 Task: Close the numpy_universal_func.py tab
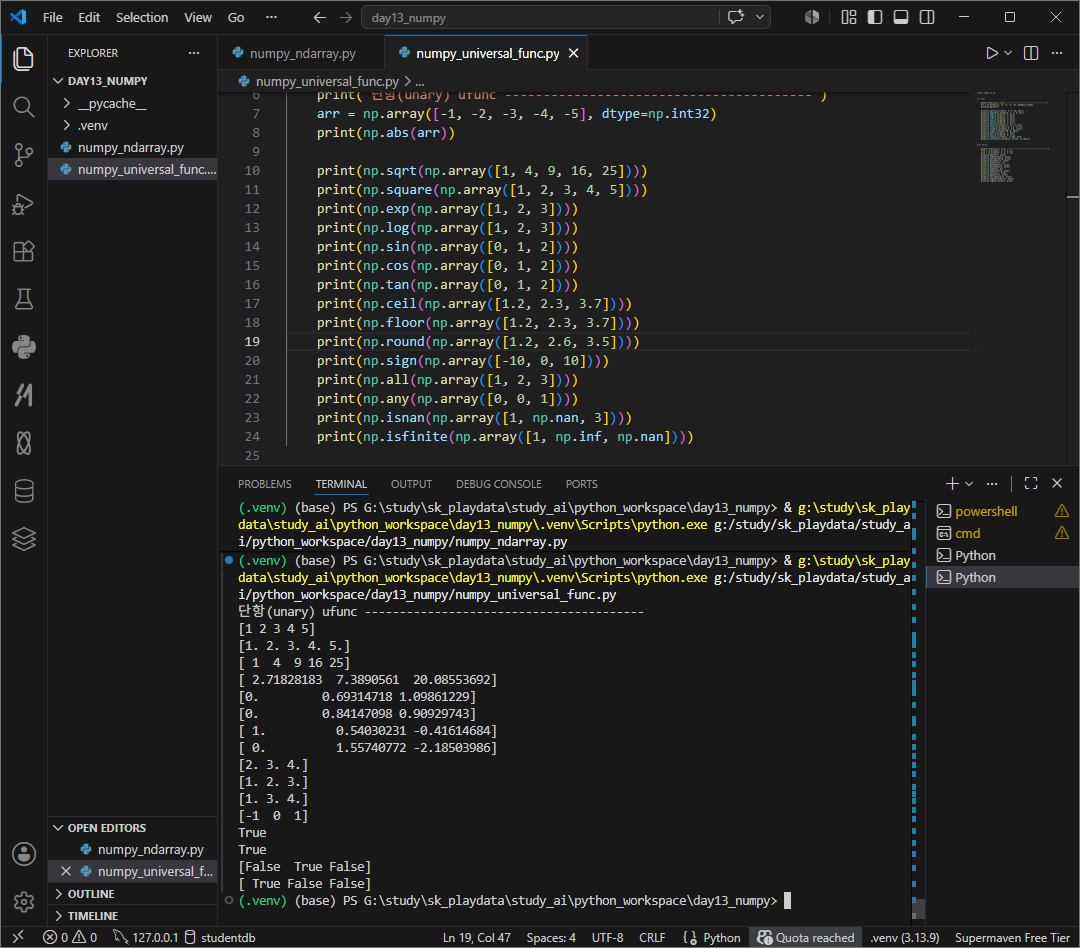point(573,53)
